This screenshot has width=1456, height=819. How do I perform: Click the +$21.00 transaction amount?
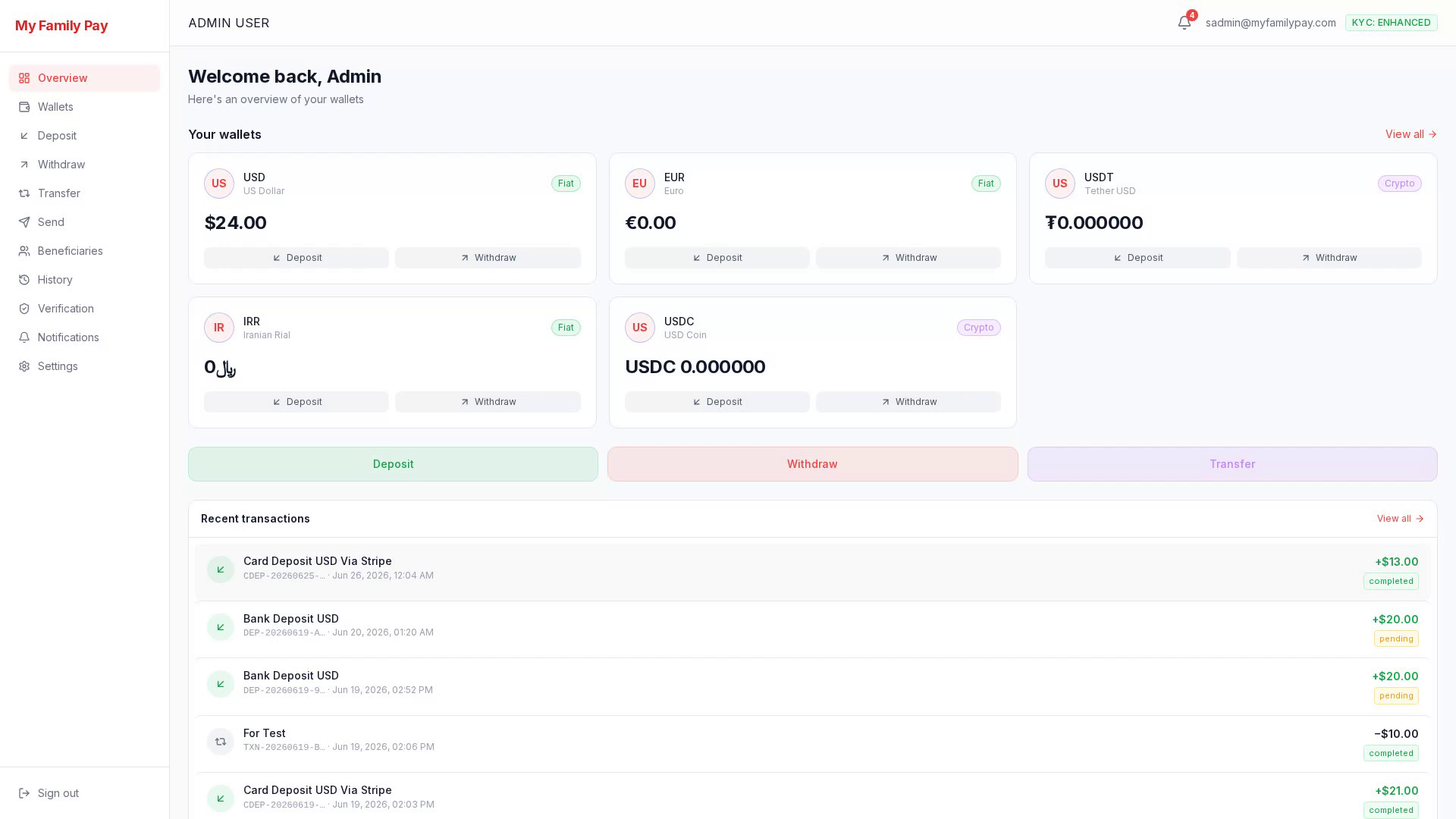point(1396,791)
